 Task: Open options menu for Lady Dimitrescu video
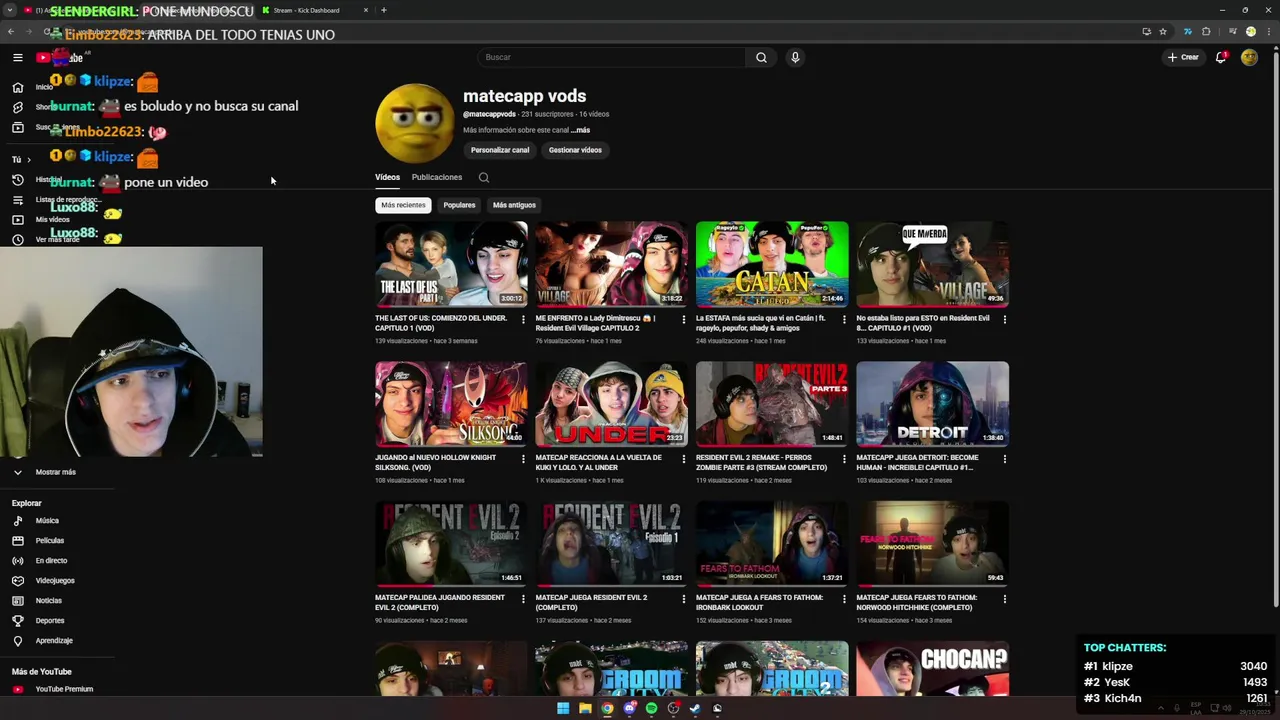point(684,320)
